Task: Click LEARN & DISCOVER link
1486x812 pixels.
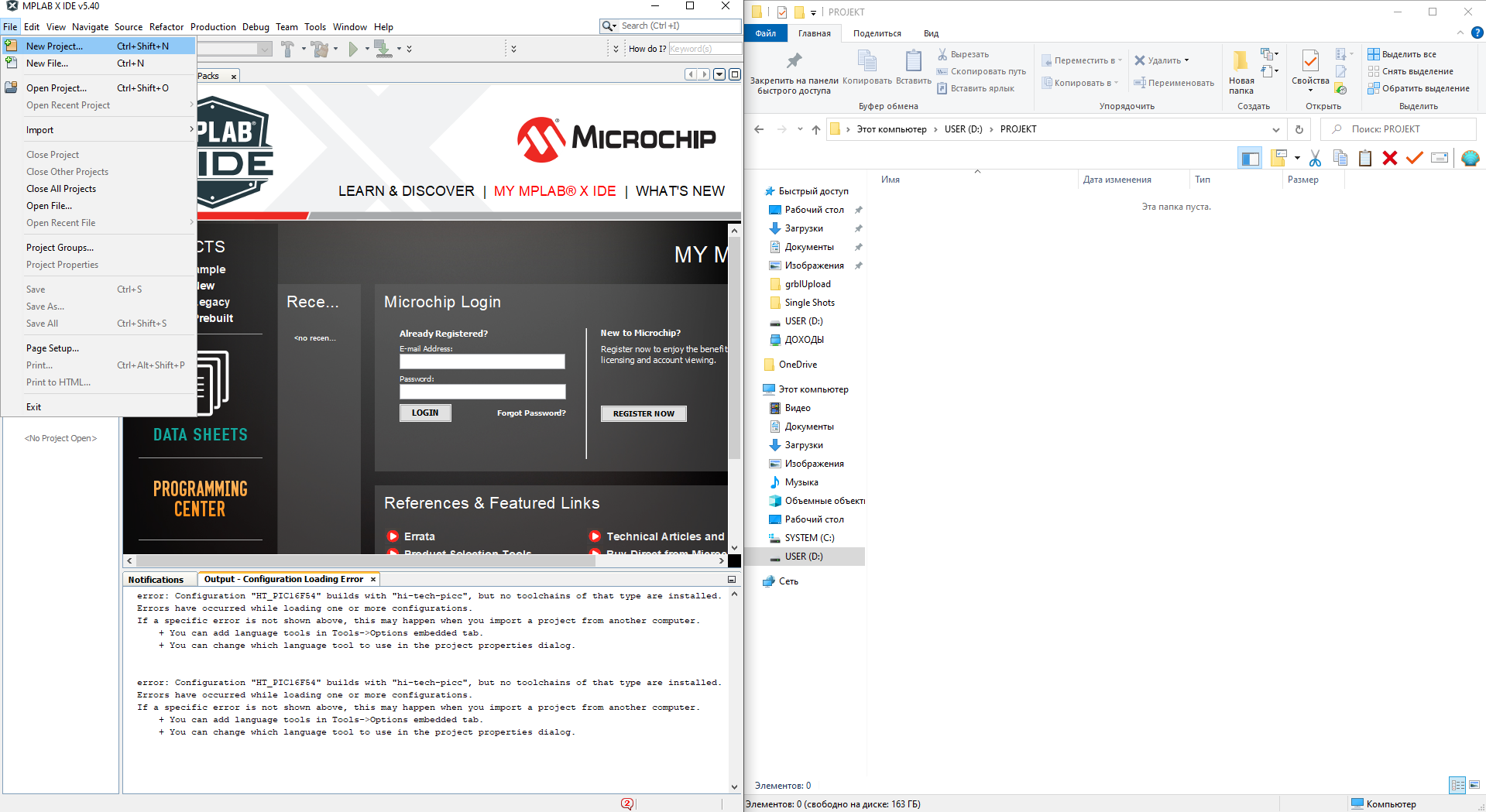Action: coord(406,191)
